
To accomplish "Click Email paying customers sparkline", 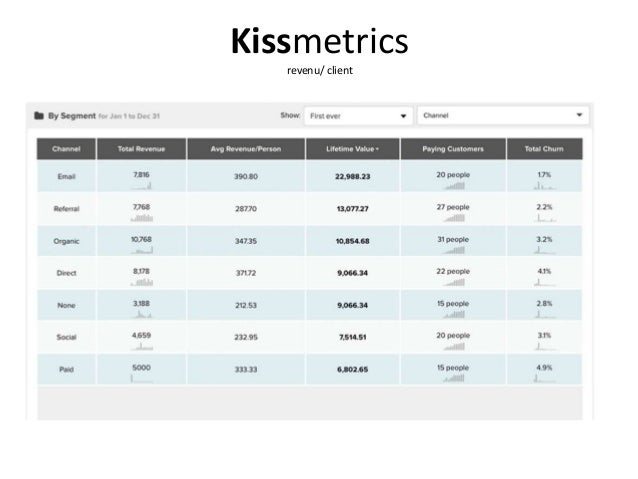I will click(454, 186).
